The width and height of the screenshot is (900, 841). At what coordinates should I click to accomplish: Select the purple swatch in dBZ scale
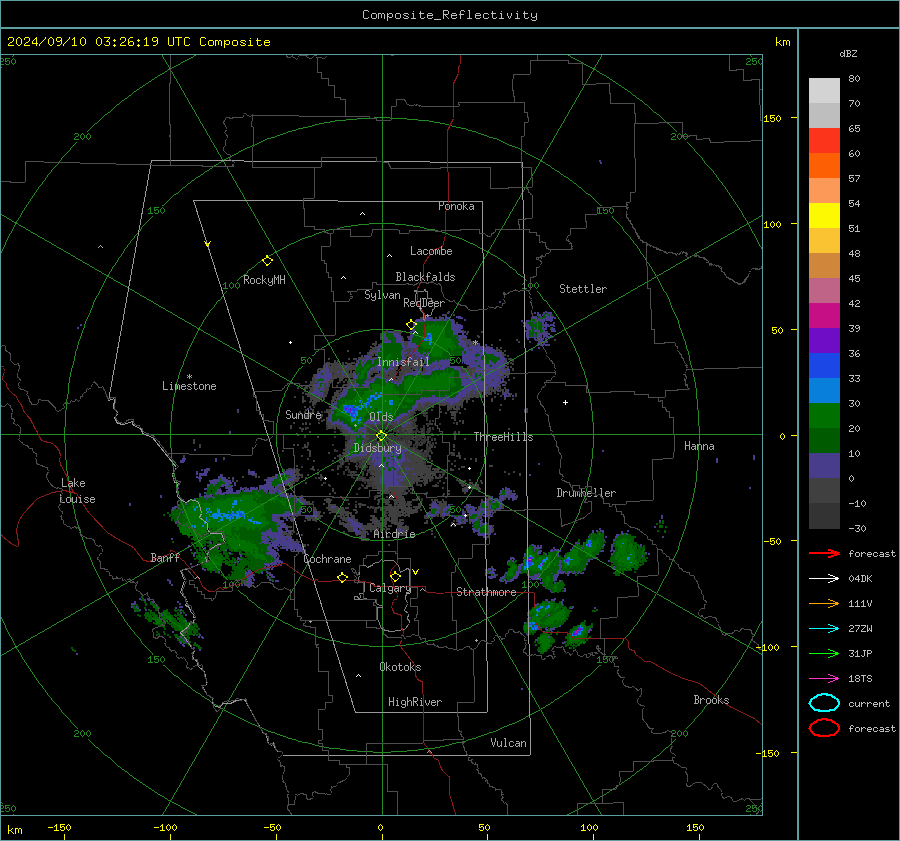coord(824,341)
